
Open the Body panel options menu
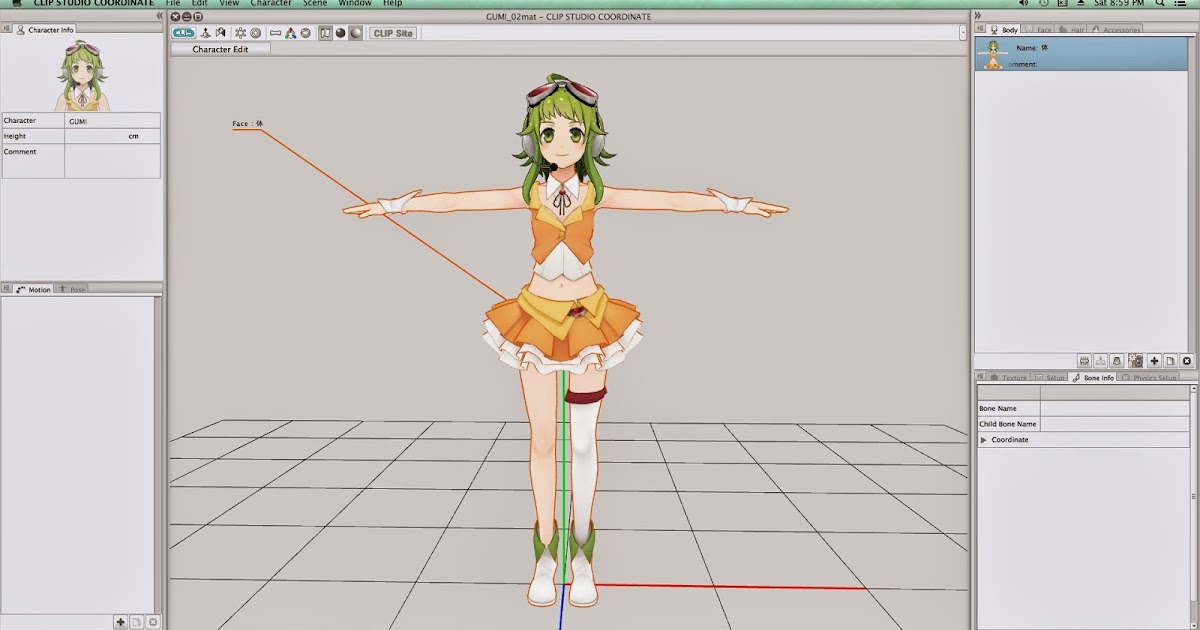coord(980,29)
